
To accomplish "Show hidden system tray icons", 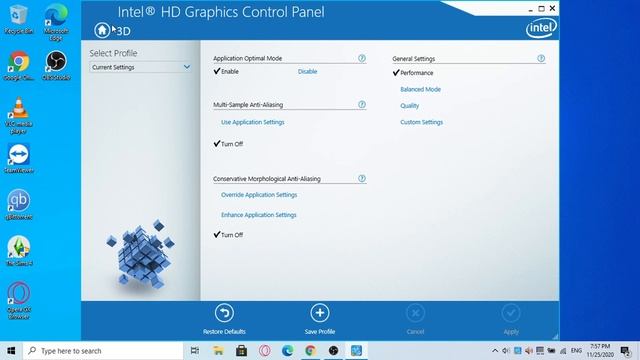I will (x=495, y=351).
